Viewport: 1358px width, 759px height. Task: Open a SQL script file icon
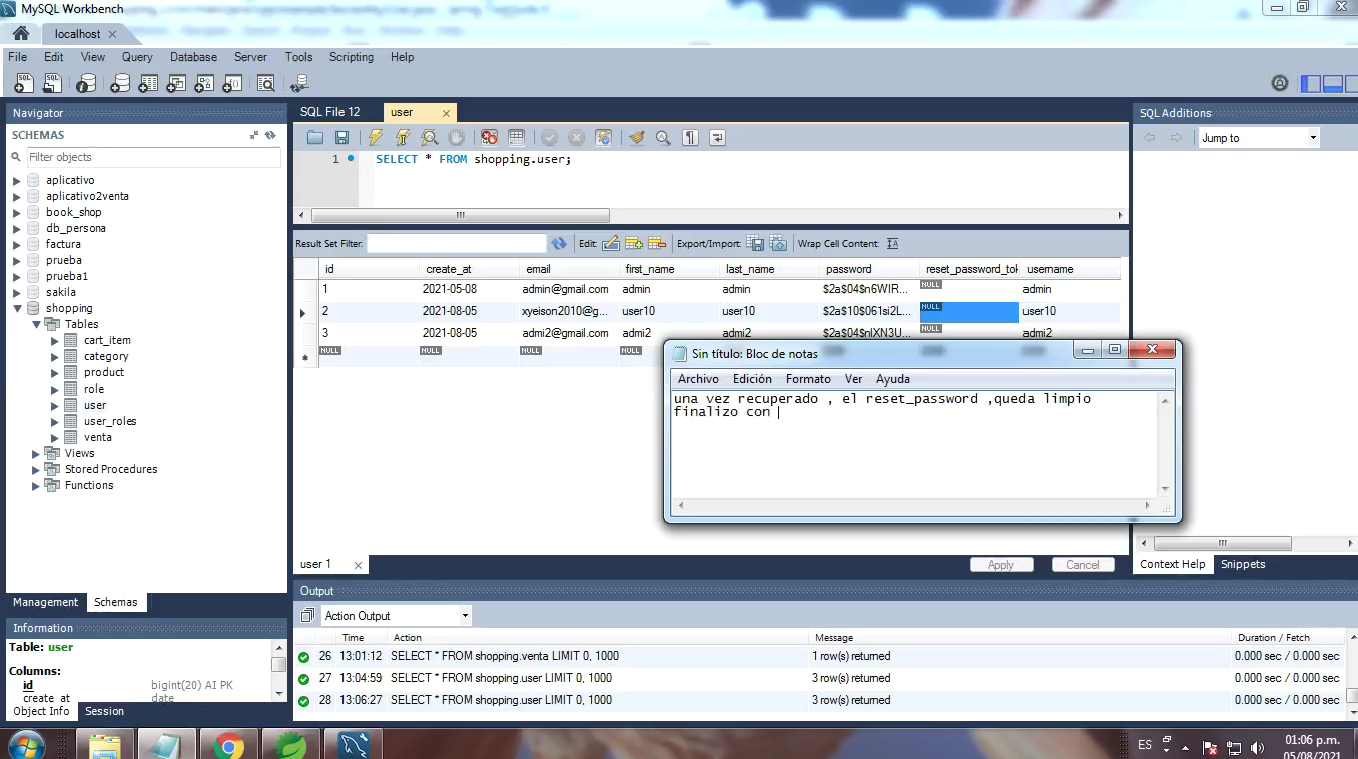tap(53, 84)
